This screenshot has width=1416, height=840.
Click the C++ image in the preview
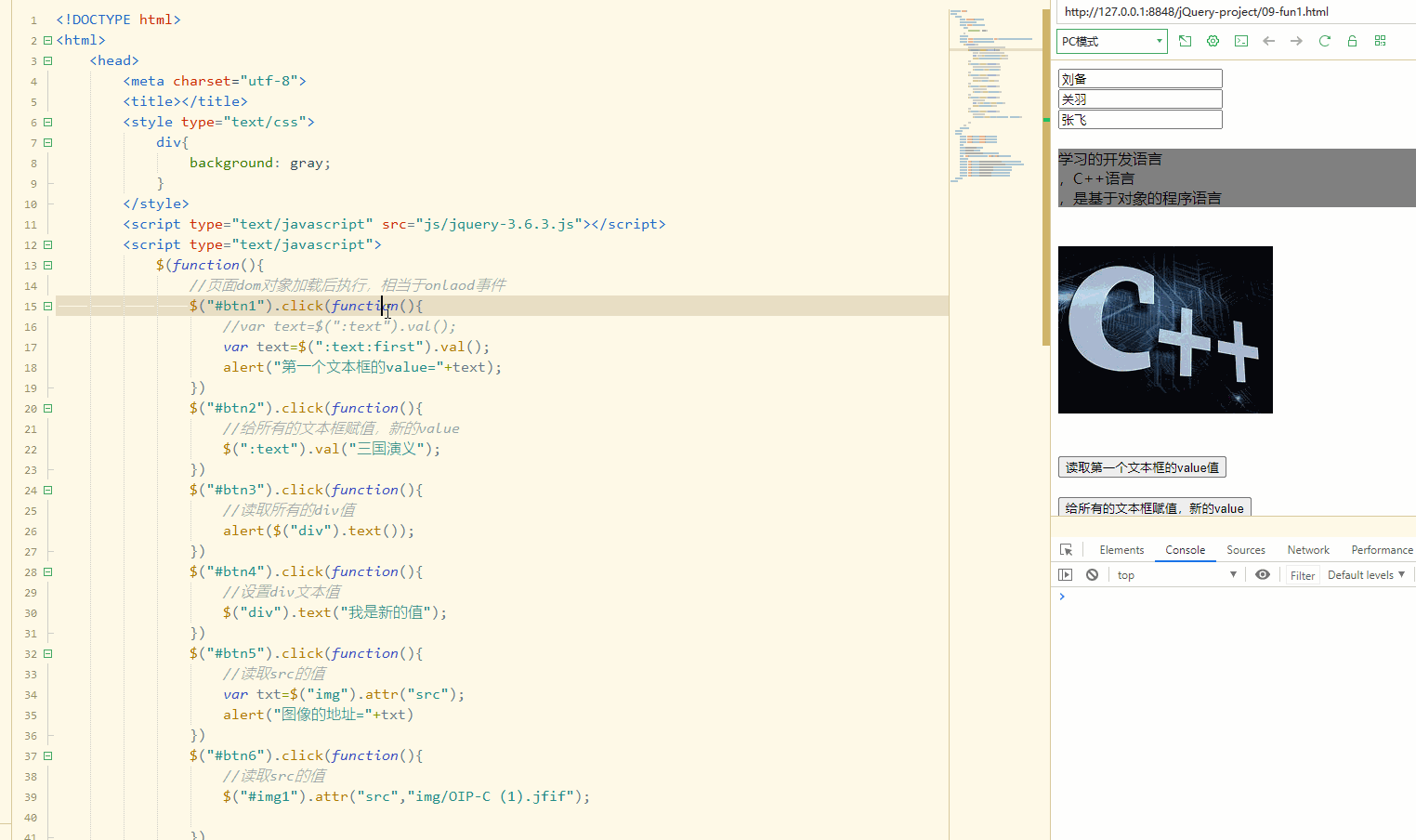[x=1165, y=330]
